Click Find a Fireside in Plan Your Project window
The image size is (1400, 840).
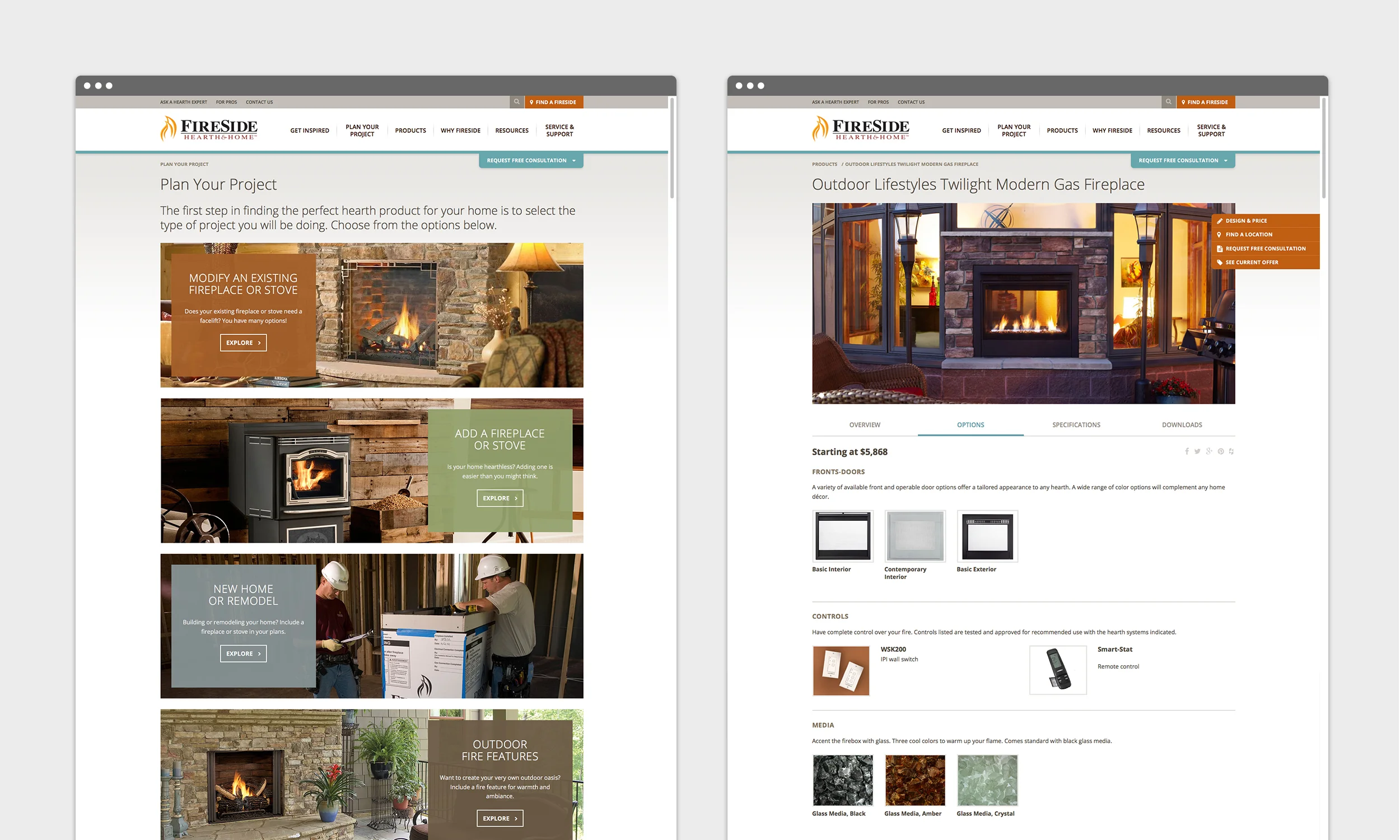click(554, 102)
